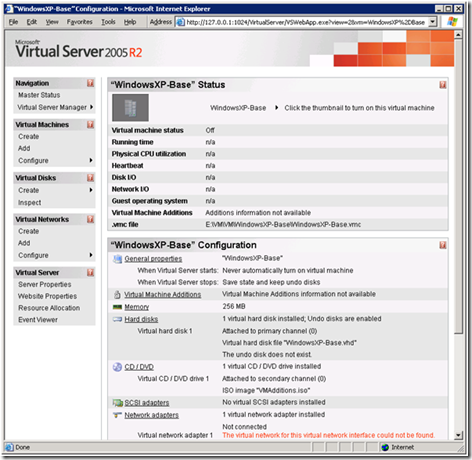Click the help icon in Virtual Machines header
The image size is (472, 460).
(90, 125)
